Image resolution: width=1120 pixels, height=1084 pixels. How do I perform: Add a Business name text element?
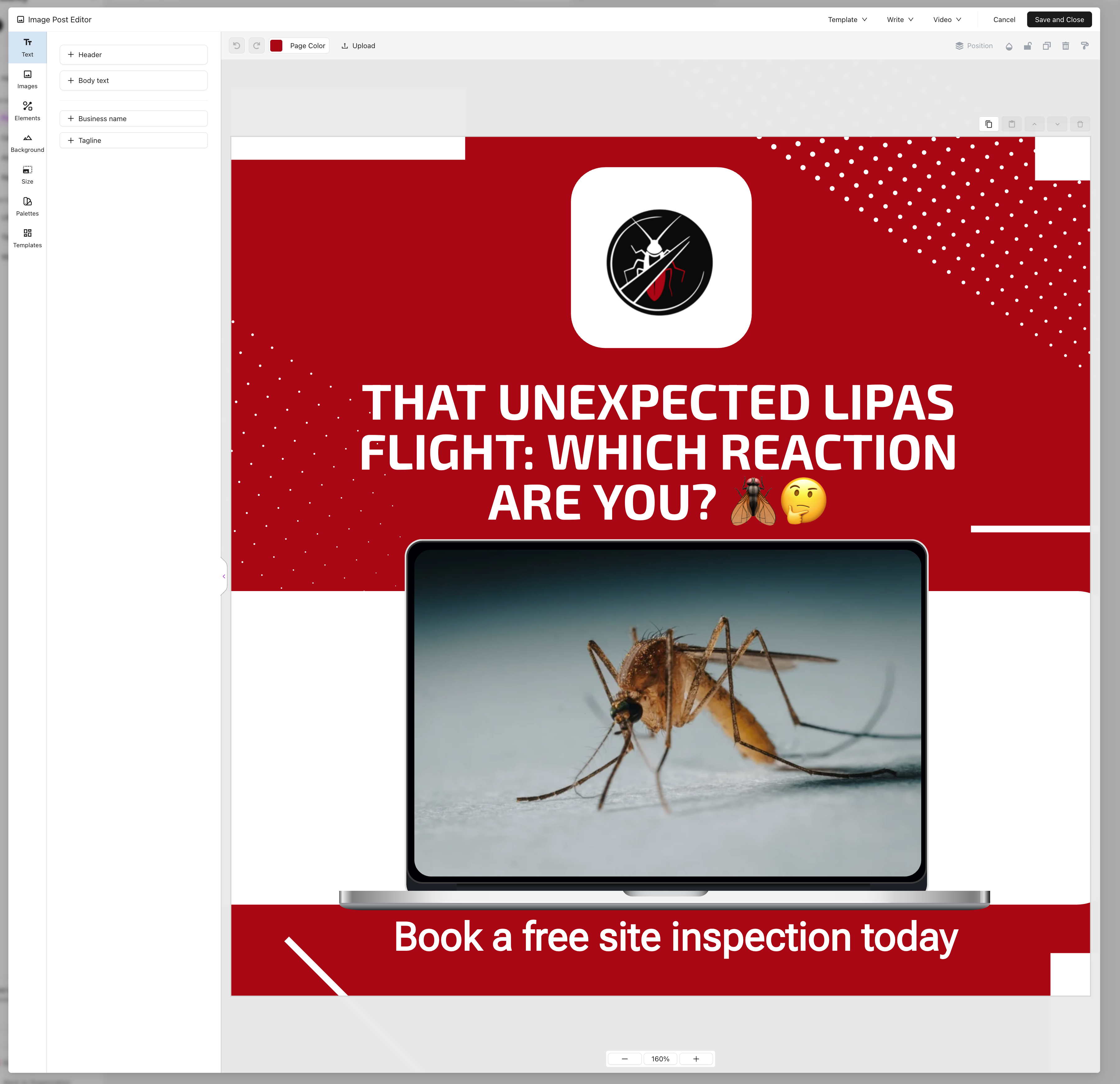(x=133, y=119)
